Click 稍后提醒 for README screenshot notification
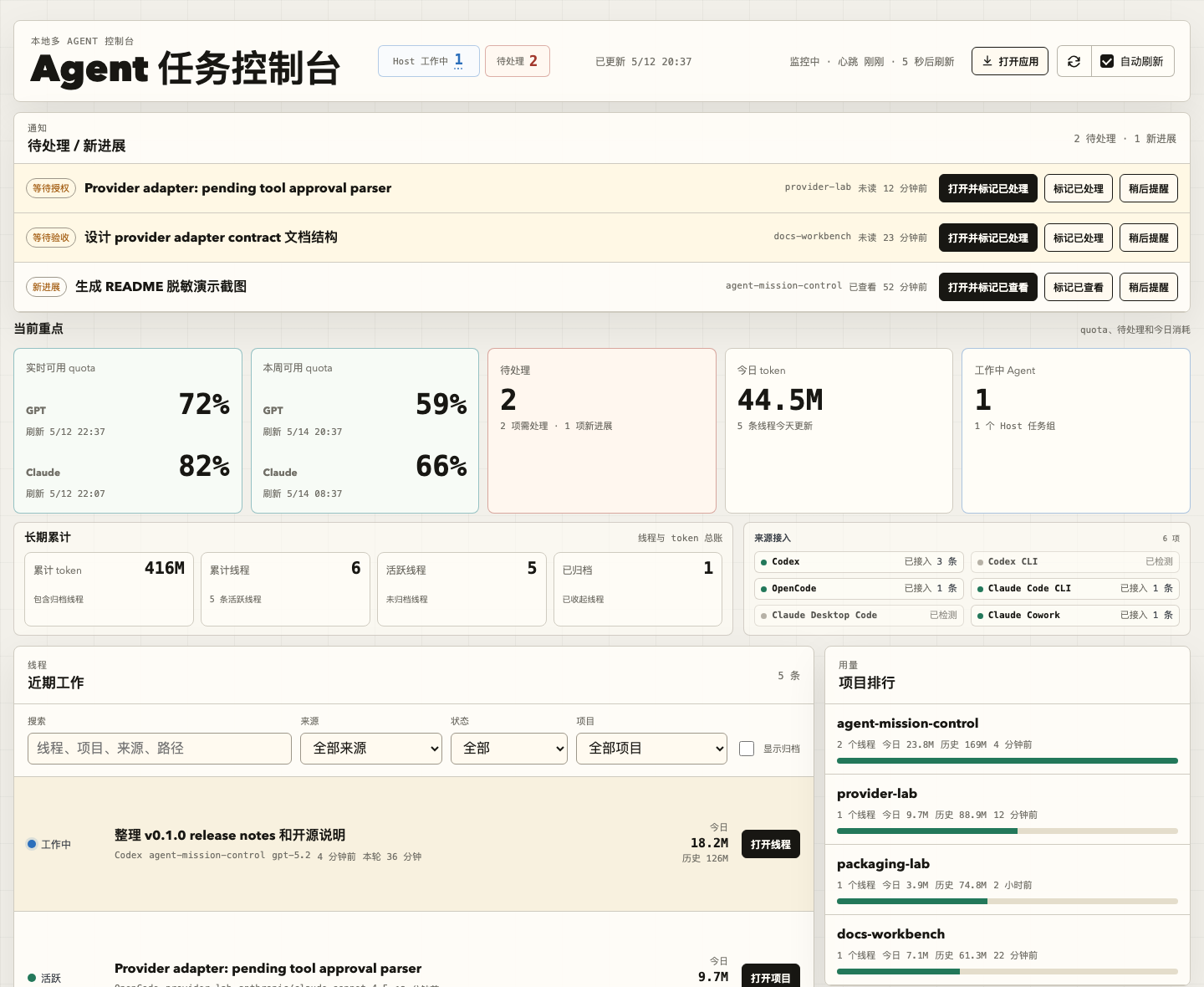This screenshot has height=987, width=1204. [1149, 287]
